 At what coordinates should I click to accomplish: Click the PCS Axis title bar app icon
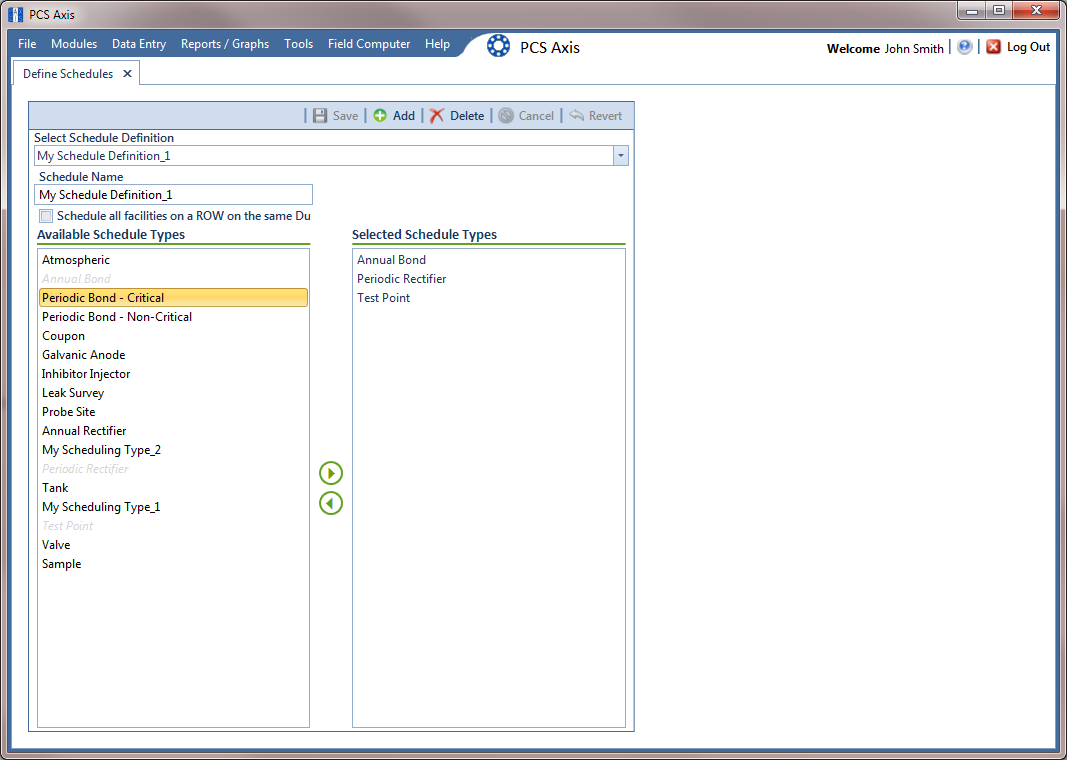16,14
